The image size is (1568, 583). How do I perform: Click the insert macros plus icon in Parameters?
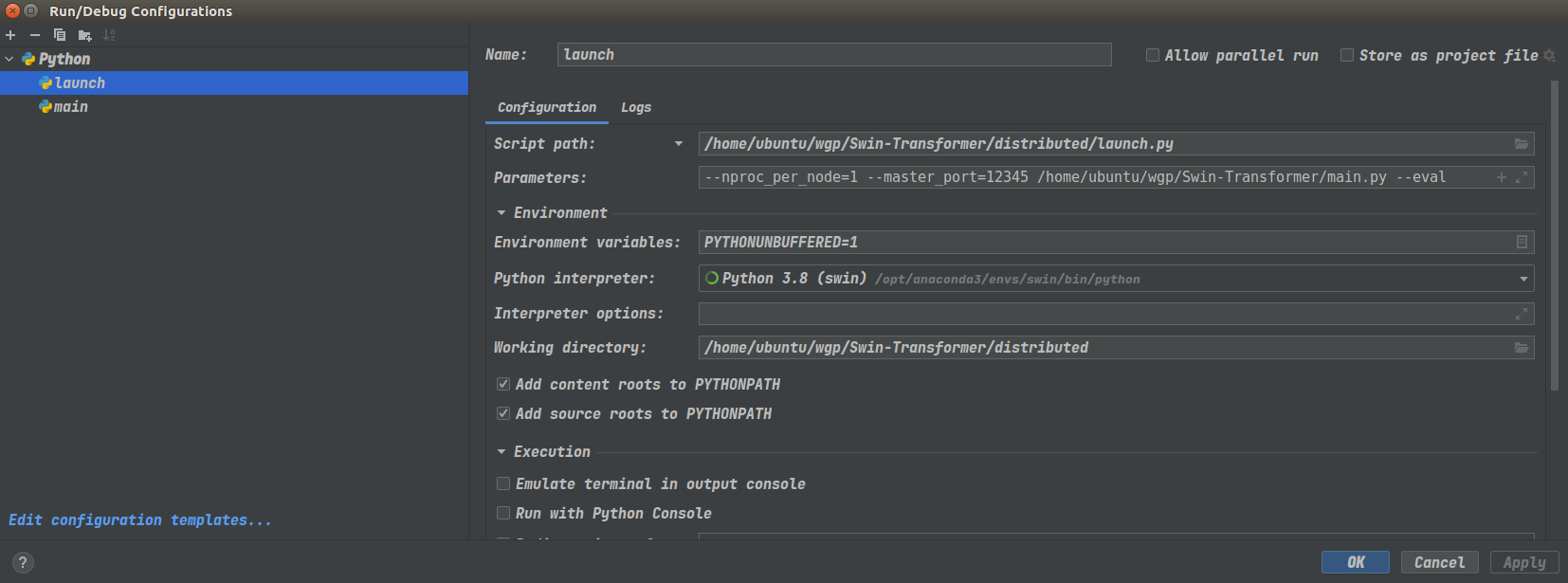coord(1502,177)
